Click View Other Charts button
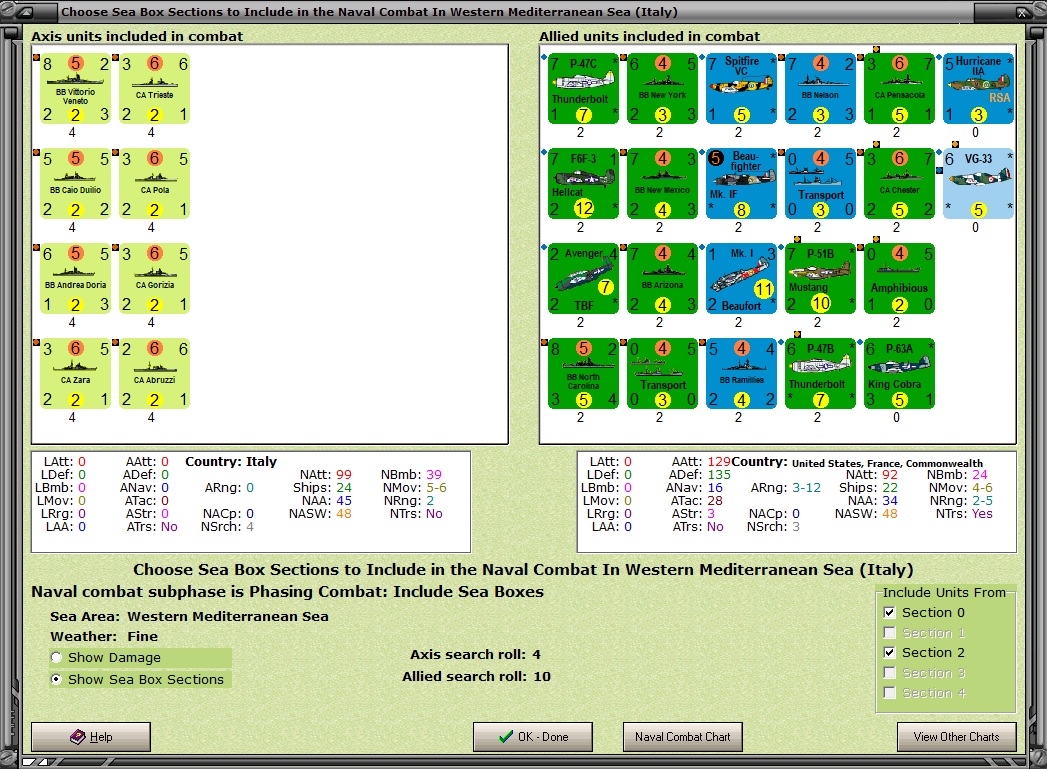Viewport: 1047px width, 769px height. coord(956,736)
